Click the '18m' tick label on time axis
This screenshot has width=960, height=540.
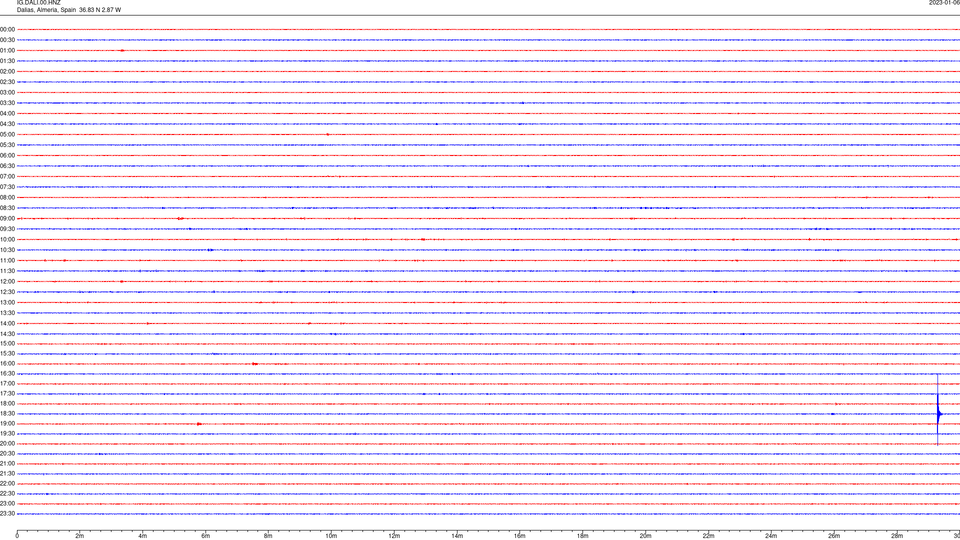[x=583, y=536]
